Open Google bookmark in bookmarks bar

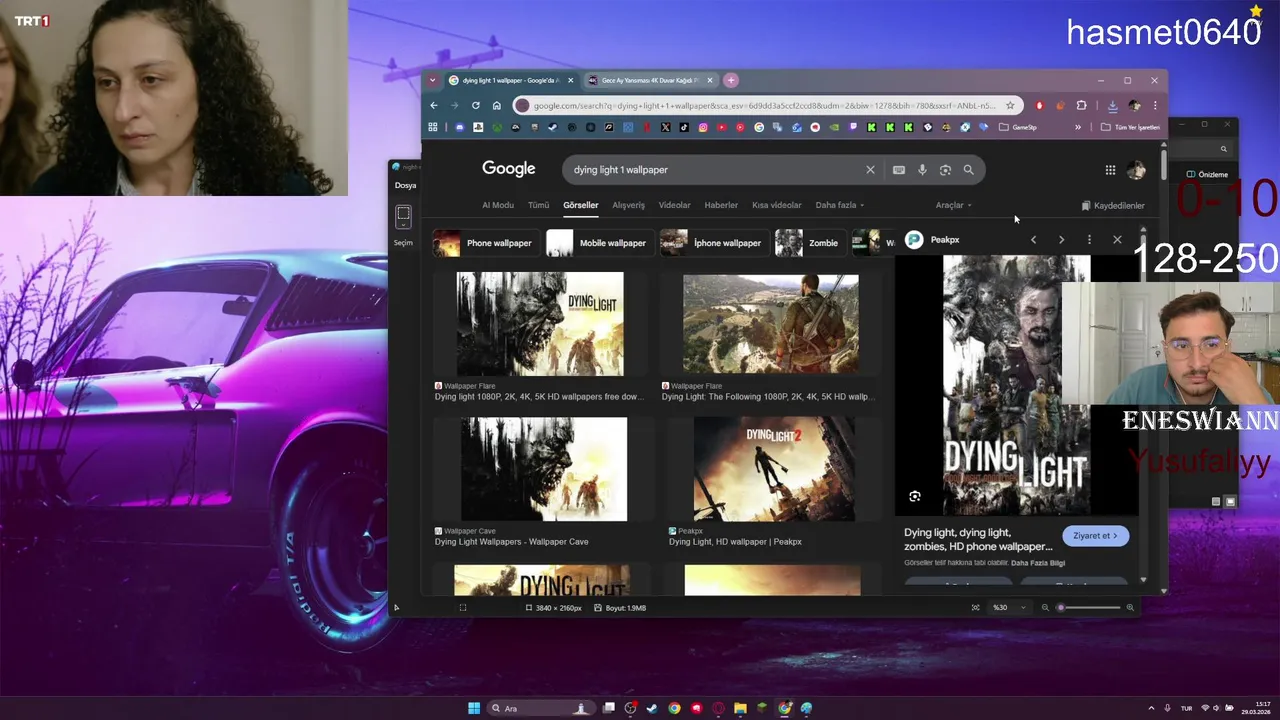click(759, 128)
